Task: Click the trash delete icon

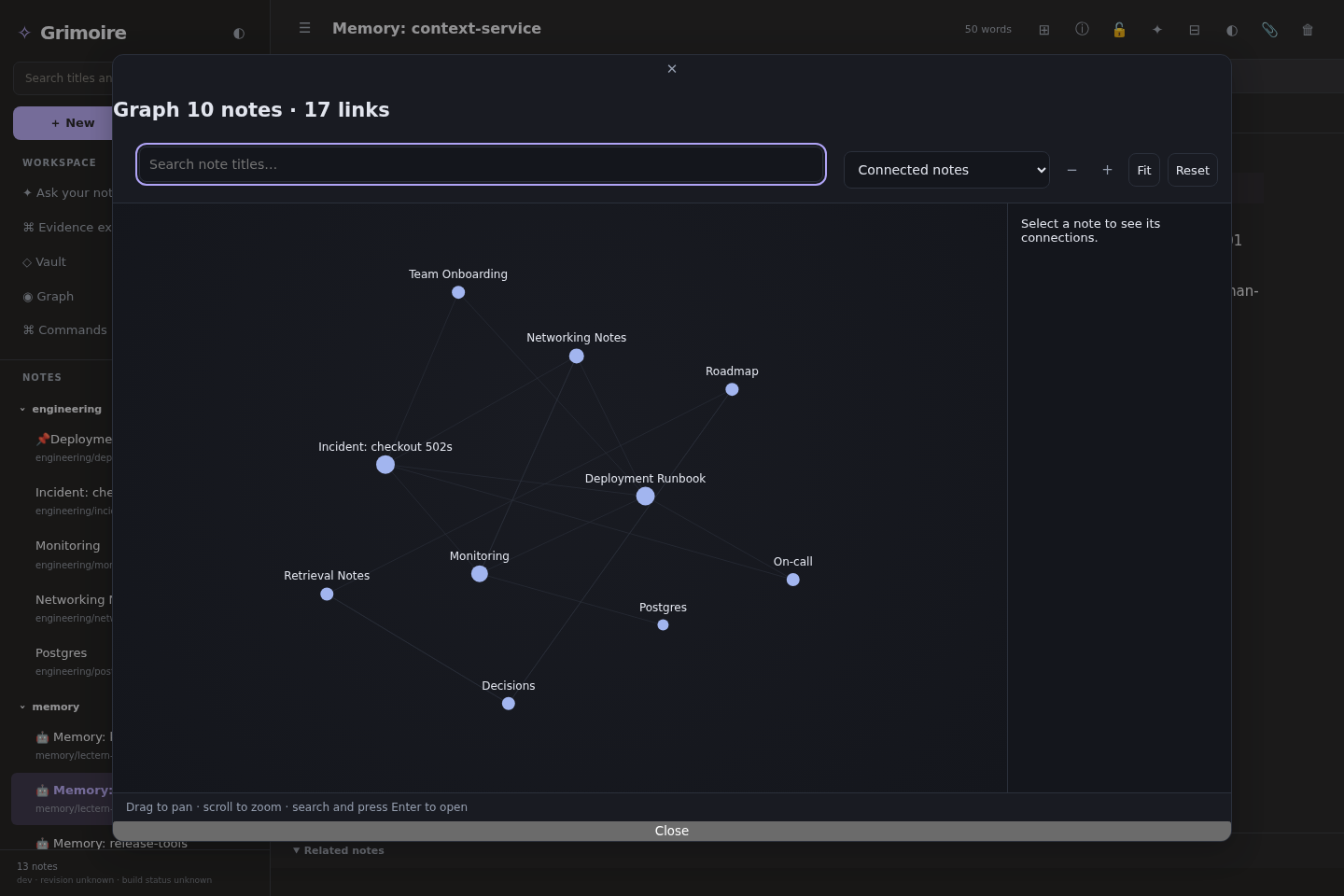Action: pyautogui.click(x=1308, y=30)
